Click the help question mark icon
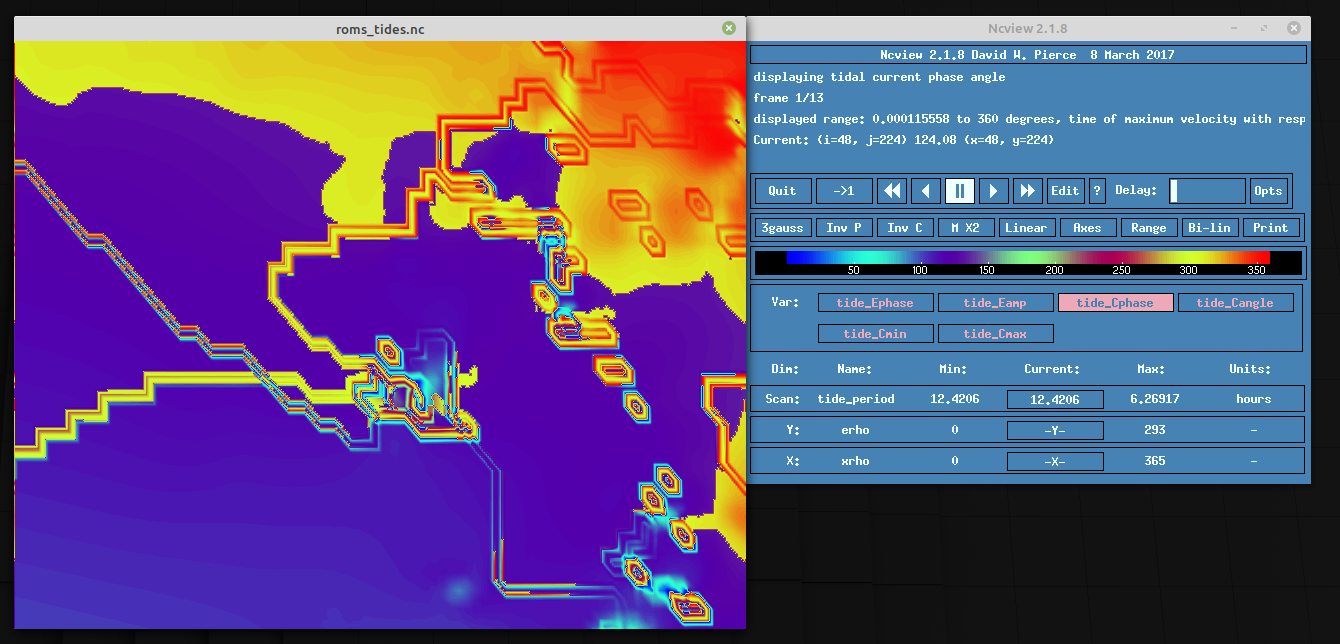 tap(1097, 190)
